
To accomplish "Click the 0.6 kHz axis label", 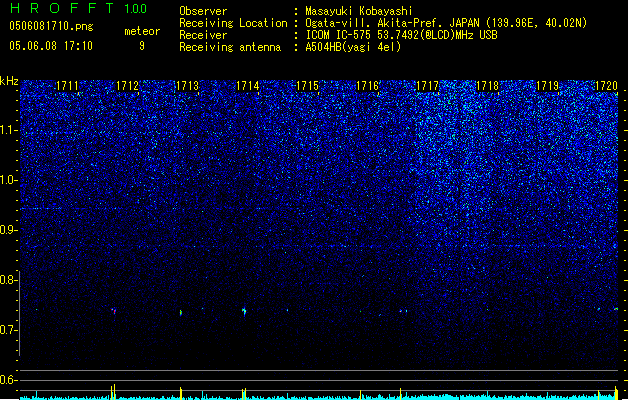I will (x=9, y=380).
